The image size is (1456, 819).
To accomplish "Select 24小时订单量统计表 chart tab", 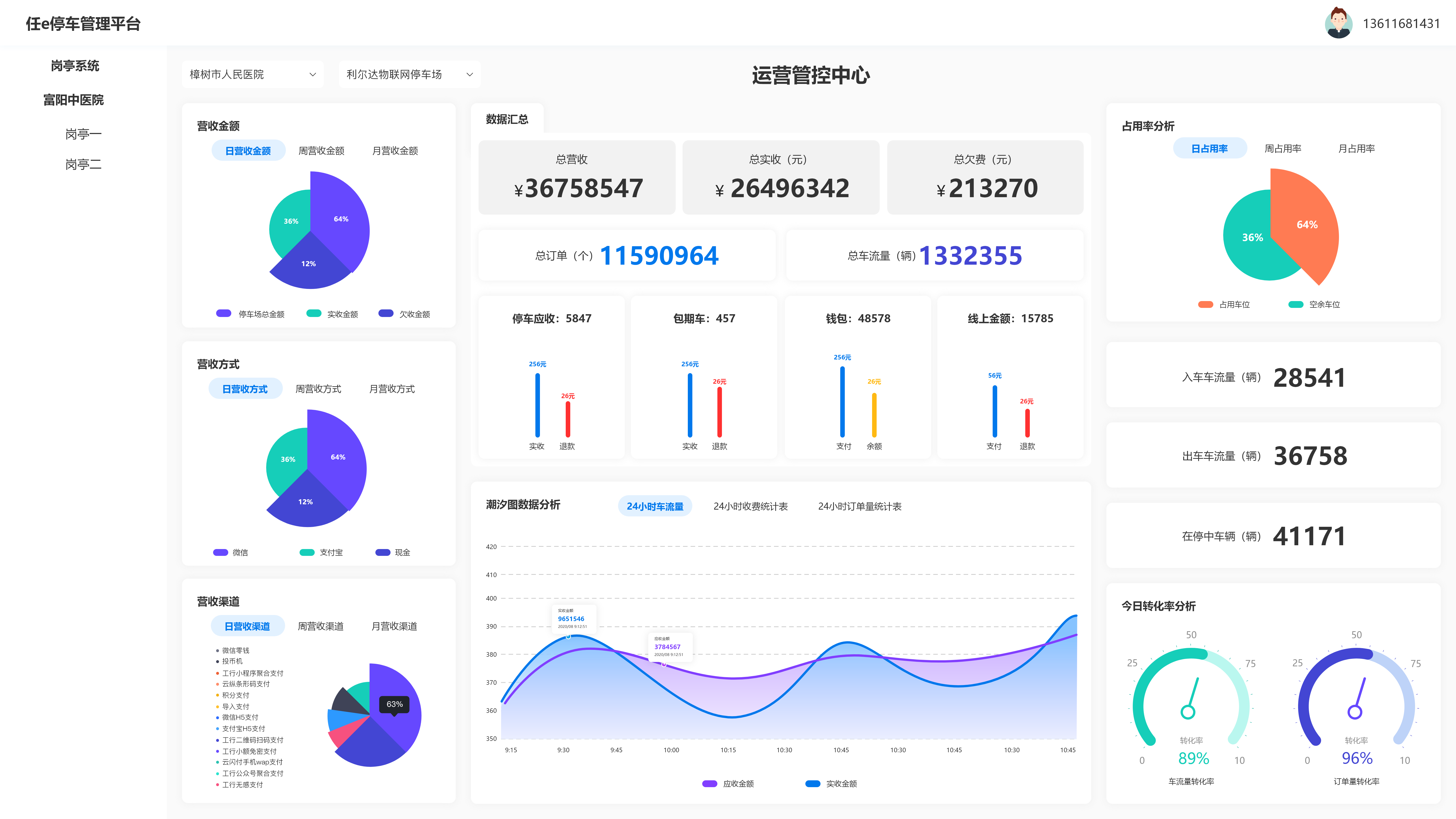I will (x=860, y=506).
